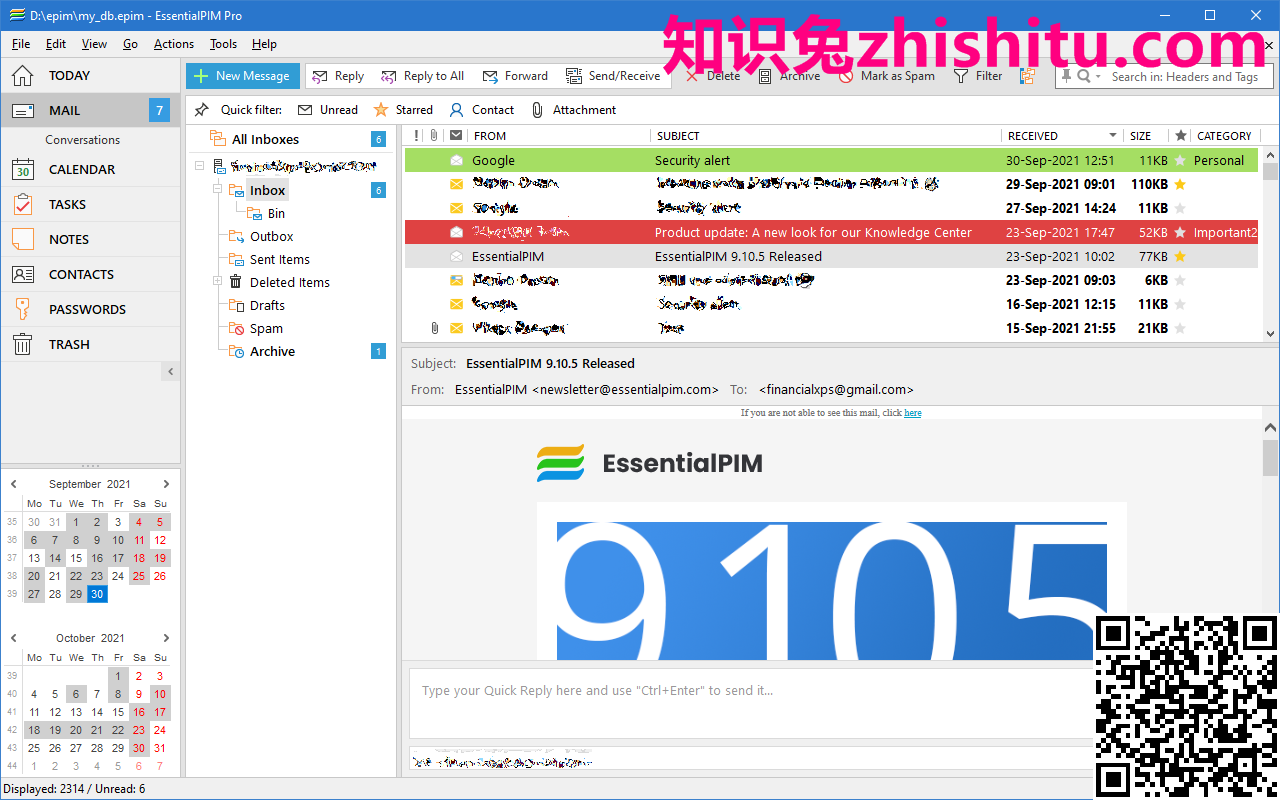
Task: Open the Contacts module
Action: (x=90, y=274)
